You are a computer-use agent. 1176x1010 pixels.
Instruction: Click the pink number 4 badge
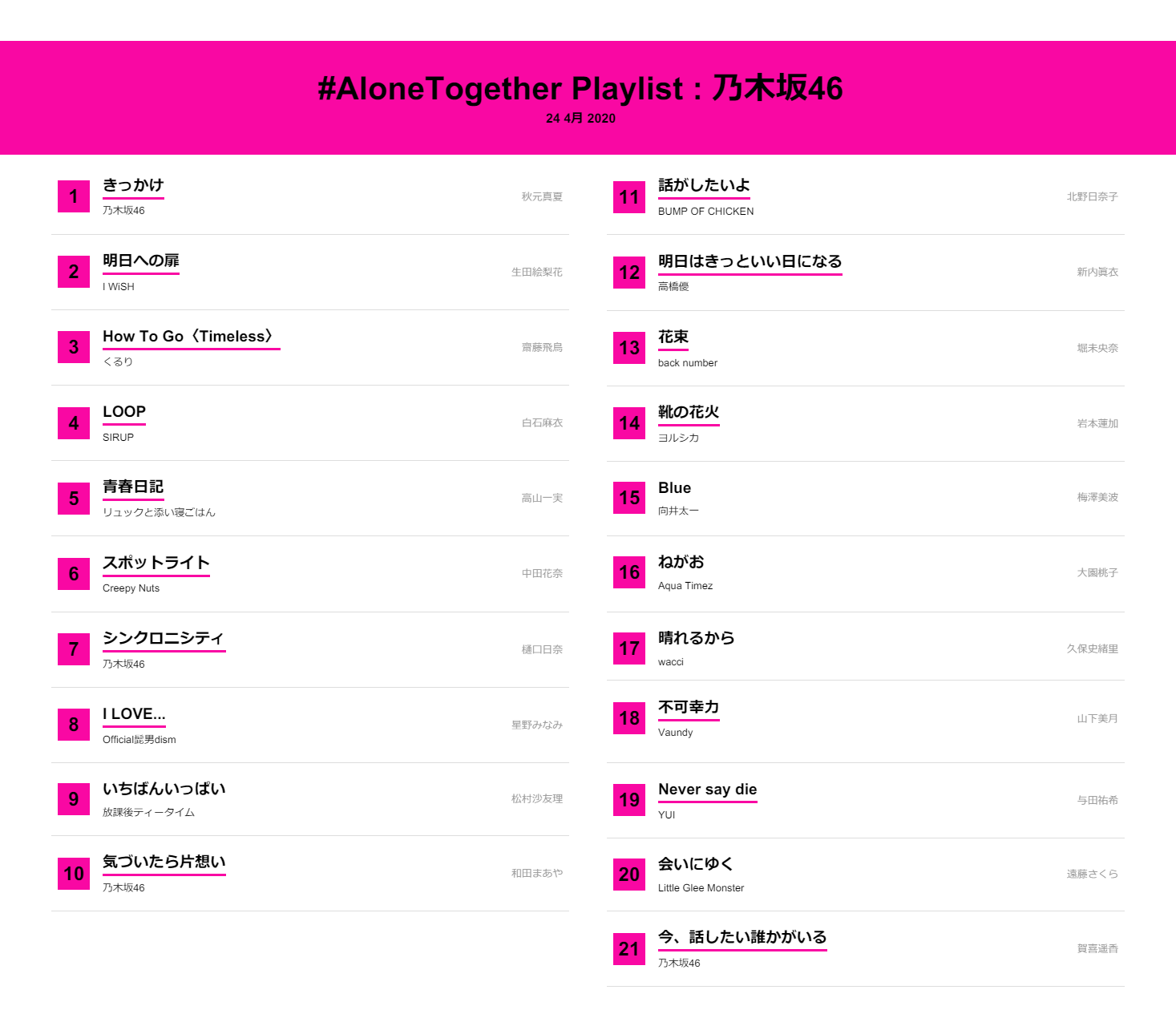point(74,423)
